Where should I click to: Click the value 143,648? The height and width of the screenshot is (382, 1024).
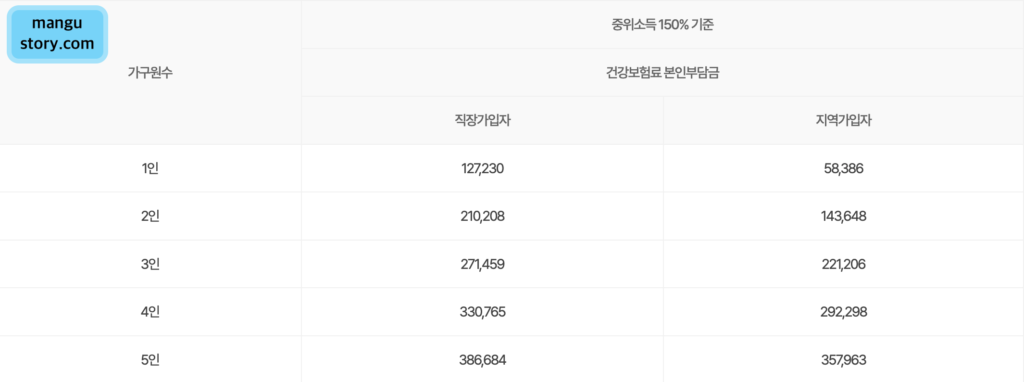pyautogui.click(x=843, y=216)
